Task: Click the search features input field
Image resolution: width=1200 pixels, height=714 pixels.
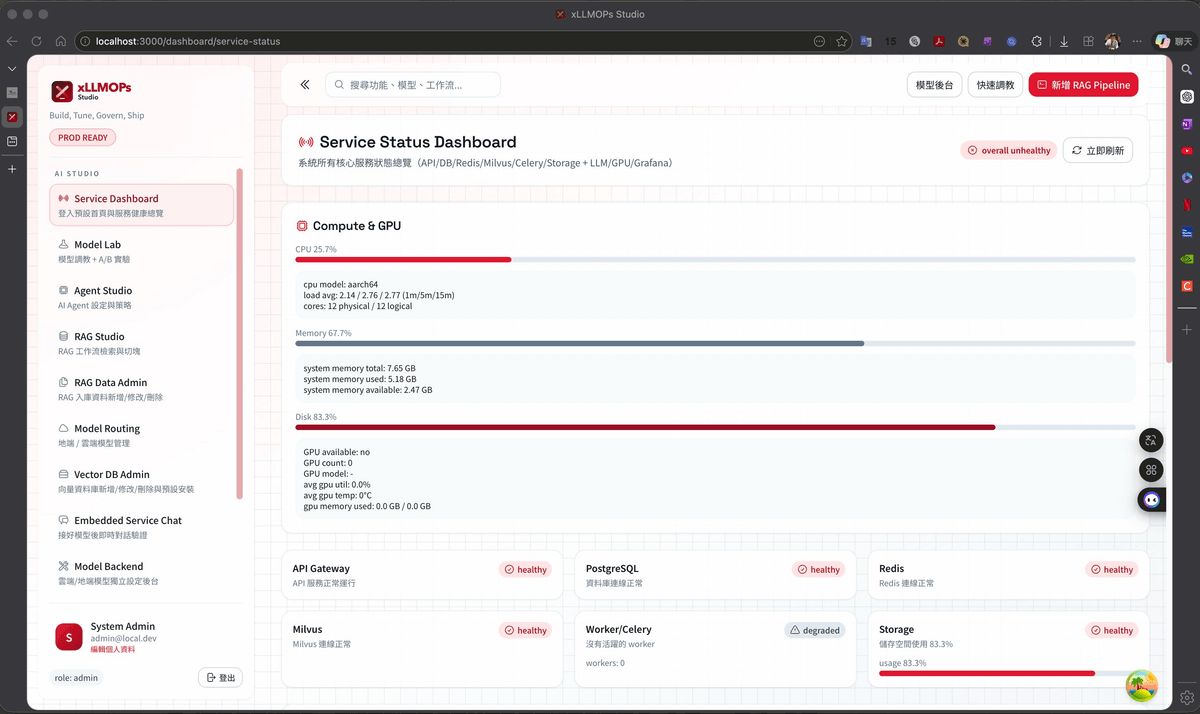Action: (x=413, y=85)
